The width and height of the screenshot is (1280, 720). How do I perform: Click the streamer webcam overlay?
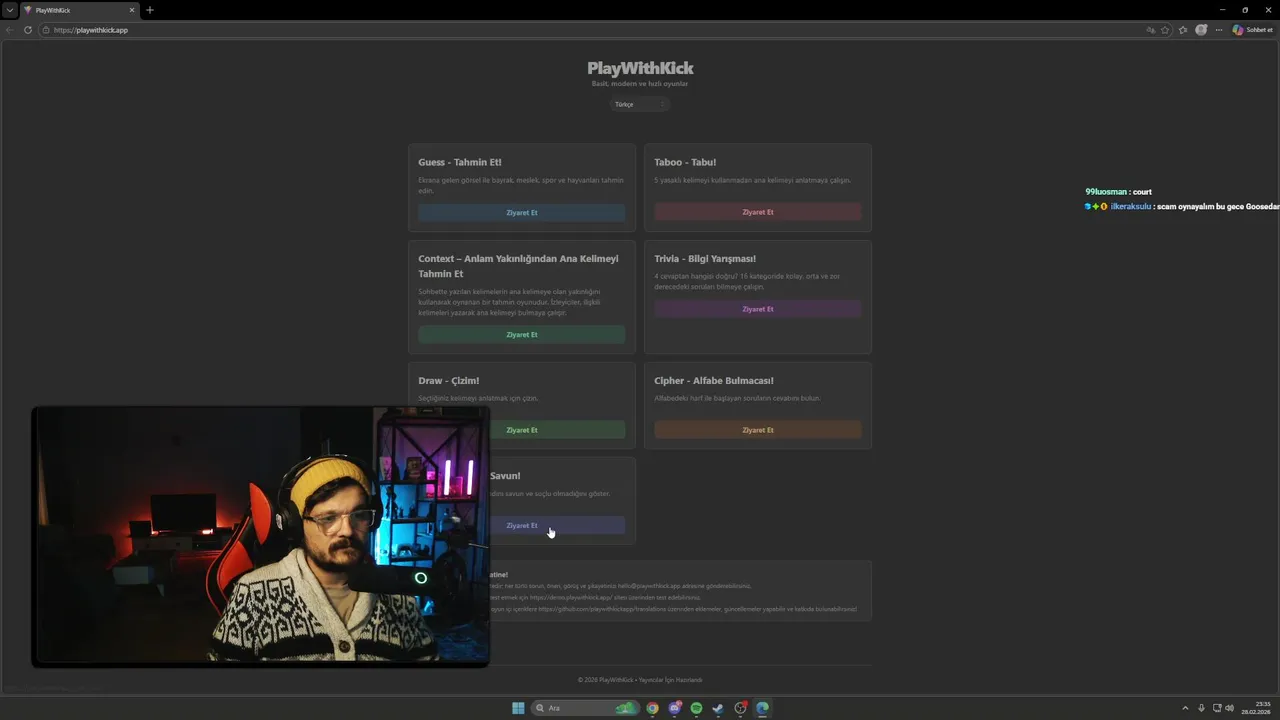260,536
